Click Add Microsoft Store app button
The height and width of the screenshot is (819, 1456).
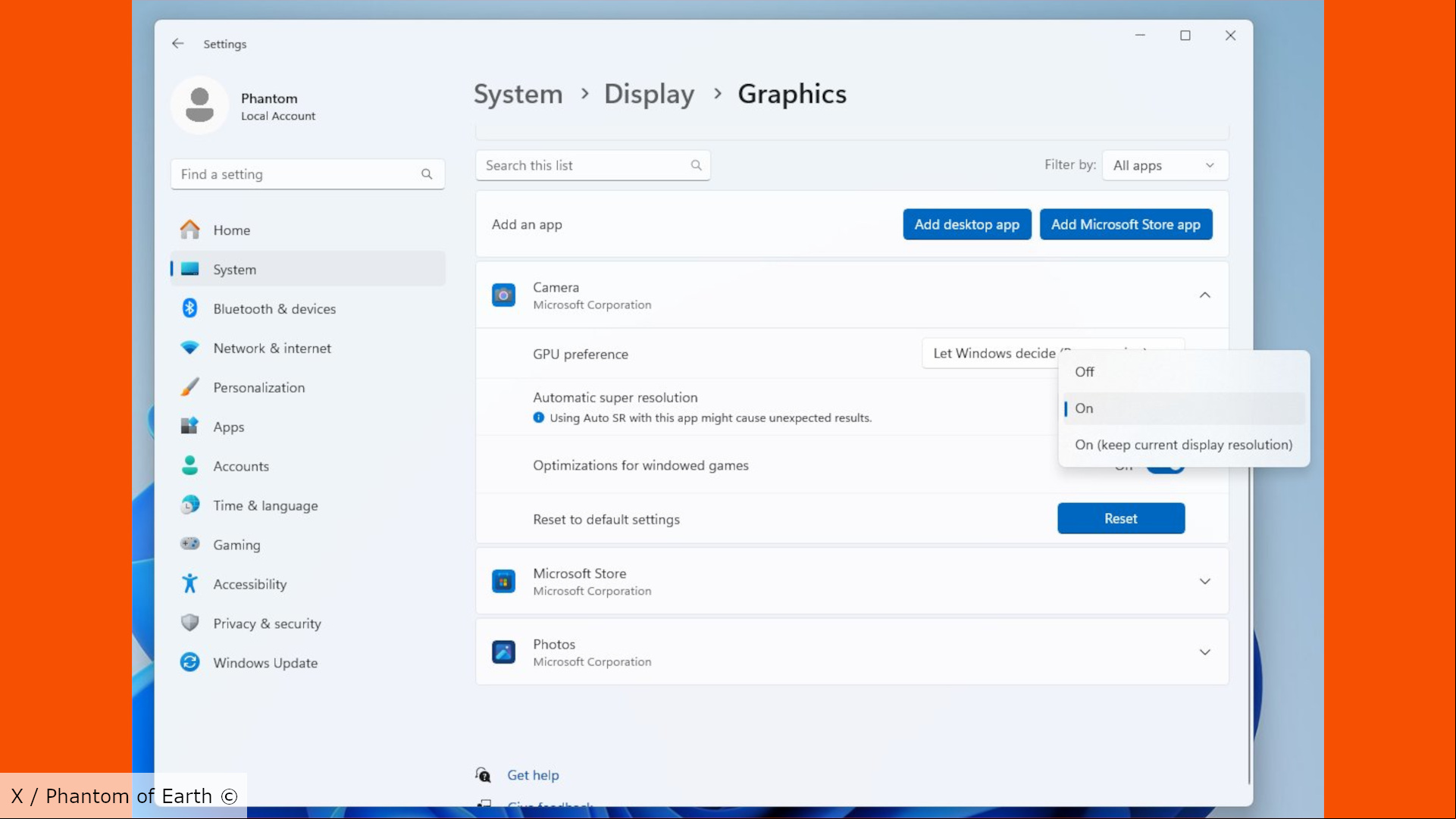point(1126,224)
